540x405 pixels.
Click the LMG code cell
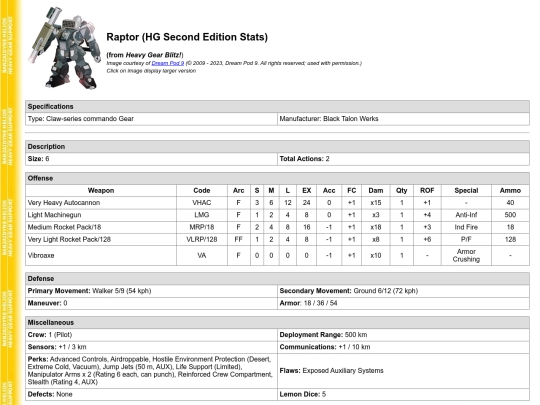point(202,215)
